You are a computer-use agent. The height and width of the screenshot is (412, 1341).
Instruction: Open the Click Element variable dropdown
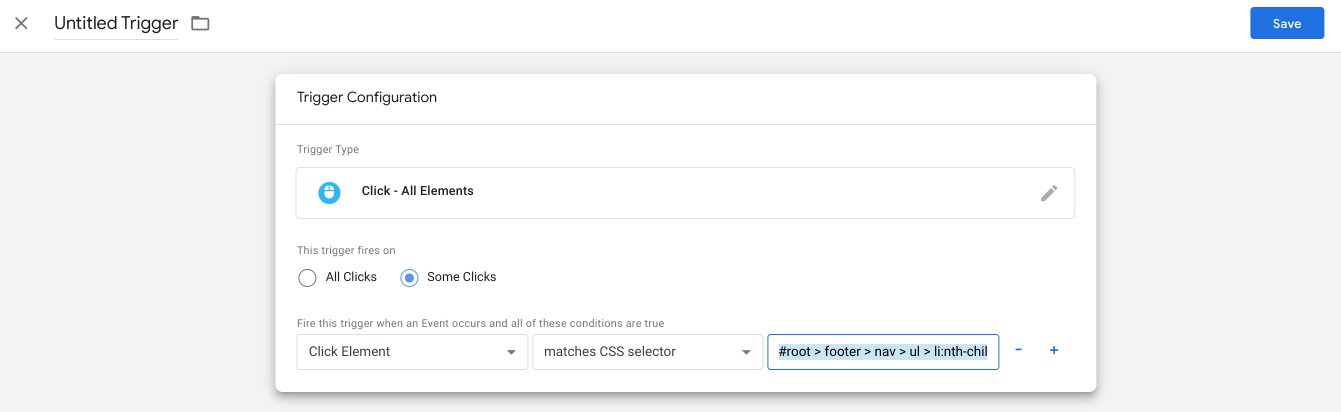click(x=400, y=352)
